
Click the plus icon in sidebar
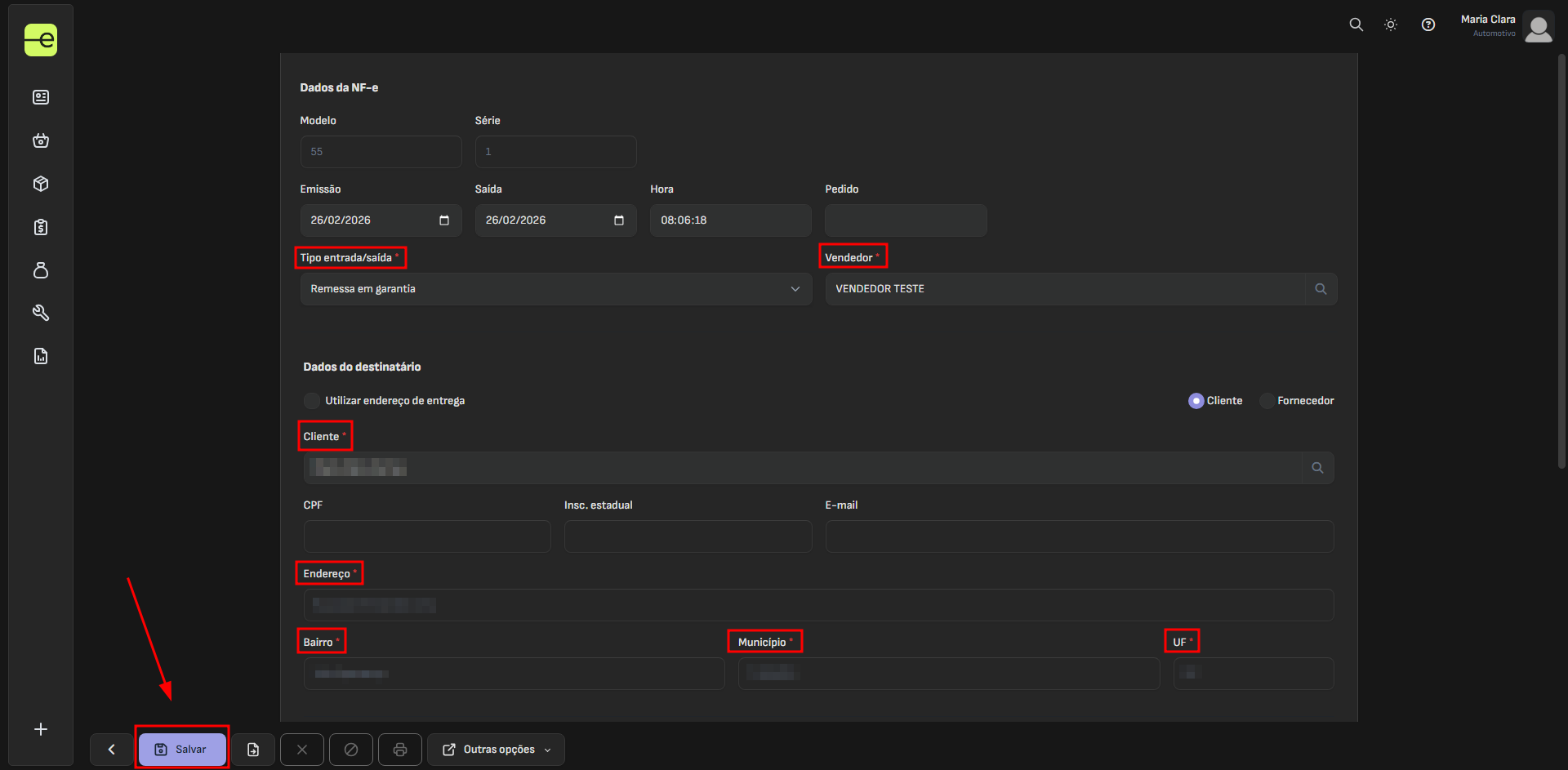[41, 729]
